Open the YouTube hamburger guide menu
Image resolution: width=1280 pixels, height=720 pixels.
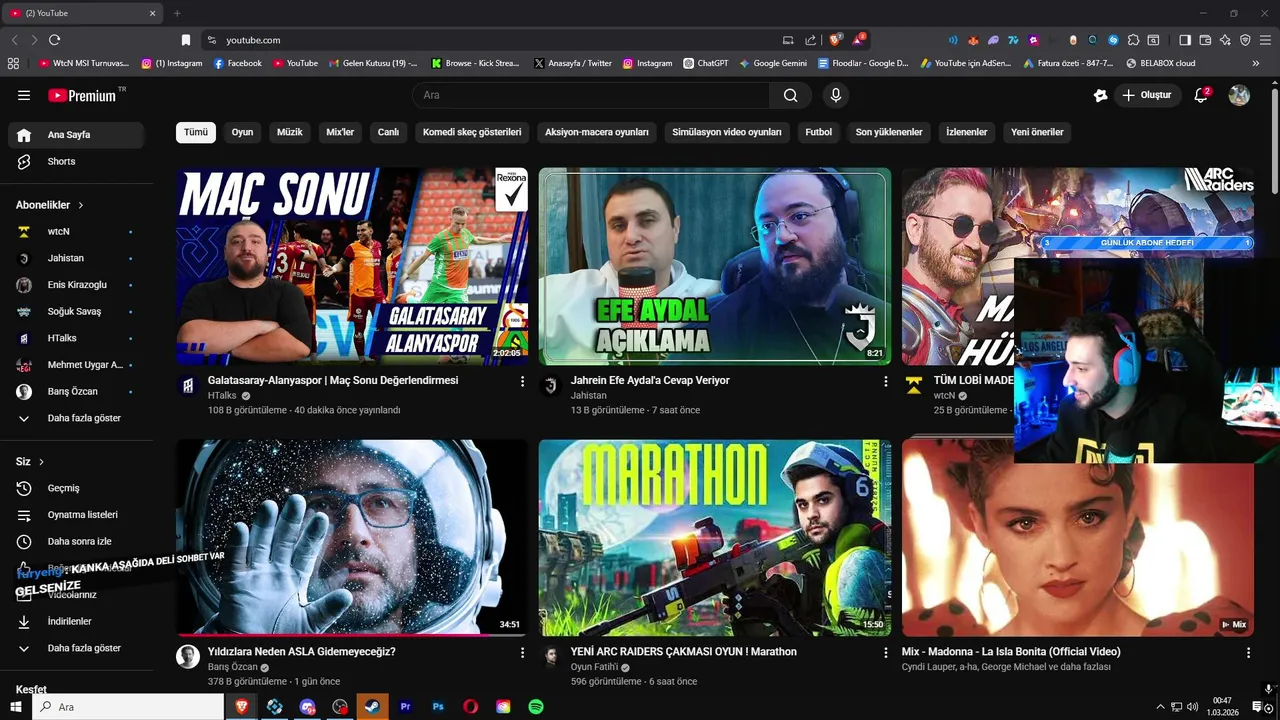(24, 95)
